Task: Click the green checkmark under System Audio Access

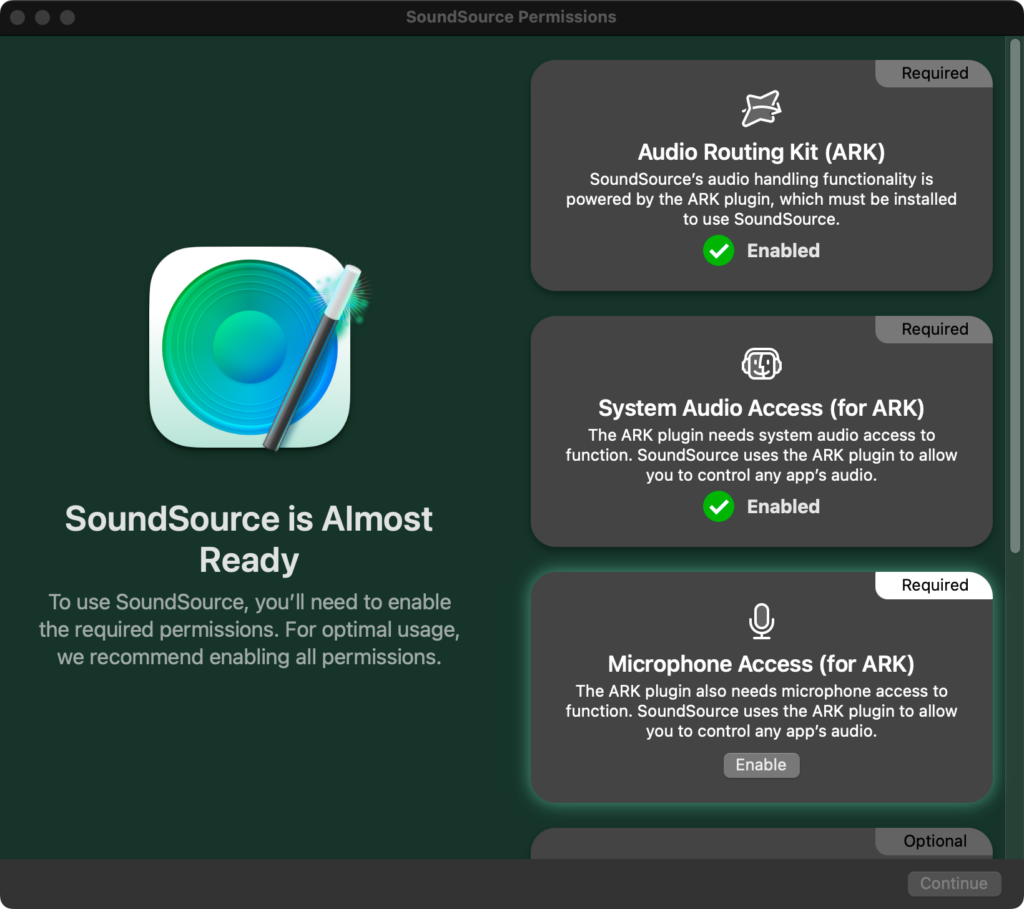Action: click(718, 507)
